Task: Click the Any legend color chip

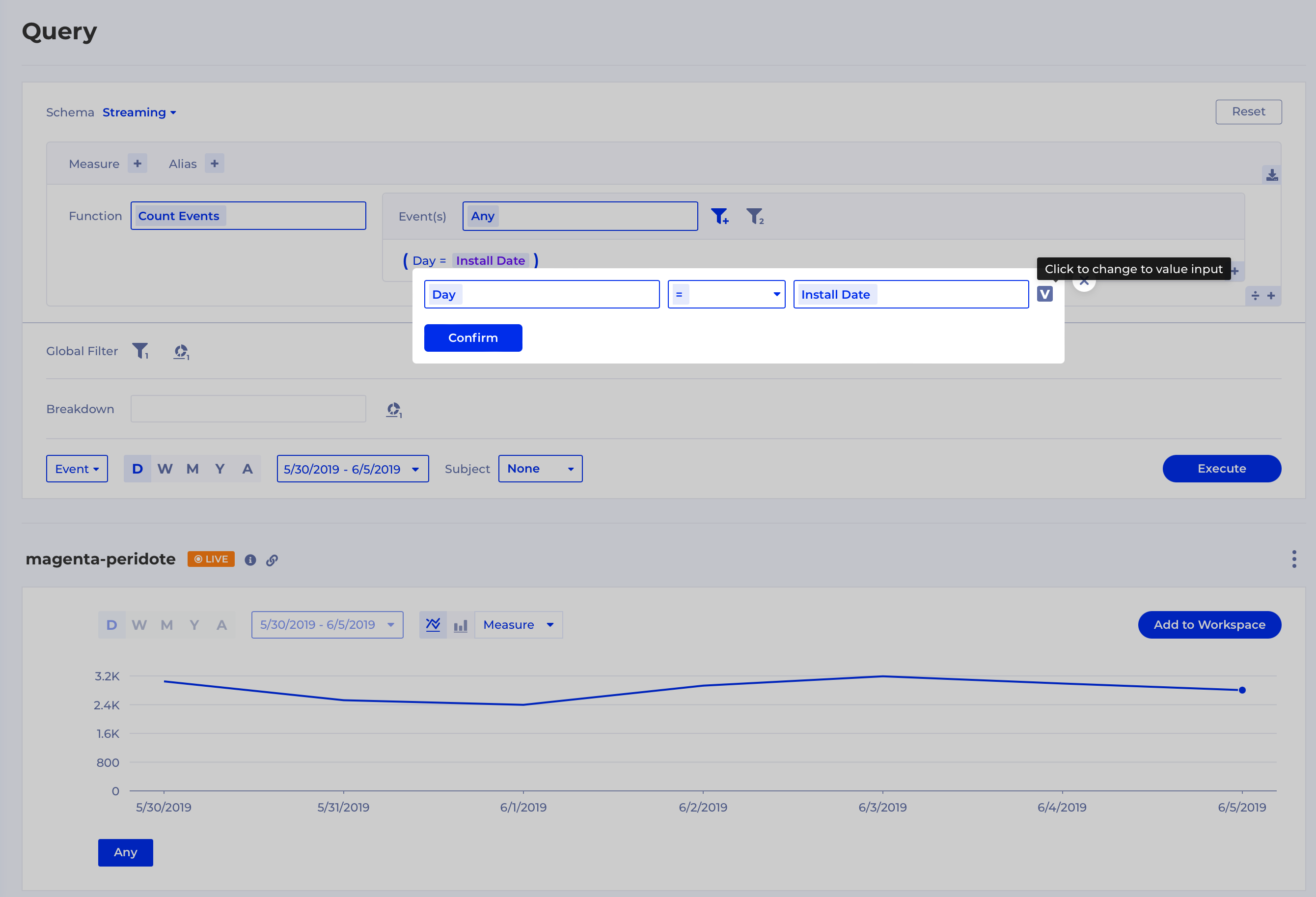Action: 125,852
